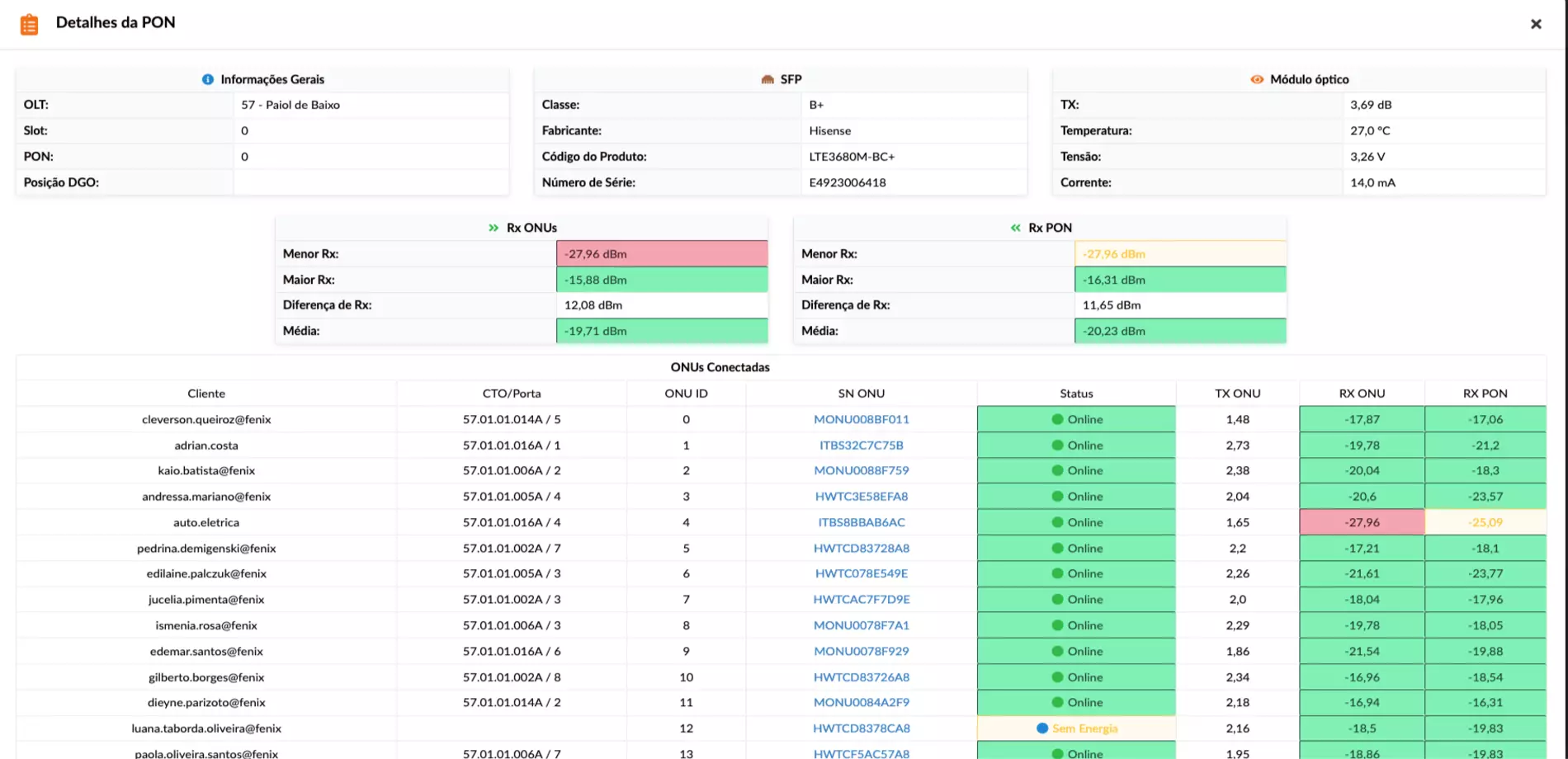The width and height of the screenshot is (1568, 759).
Task: Click the blue info icon next to Informações Gerais
Action: click(x=208, y=79)
